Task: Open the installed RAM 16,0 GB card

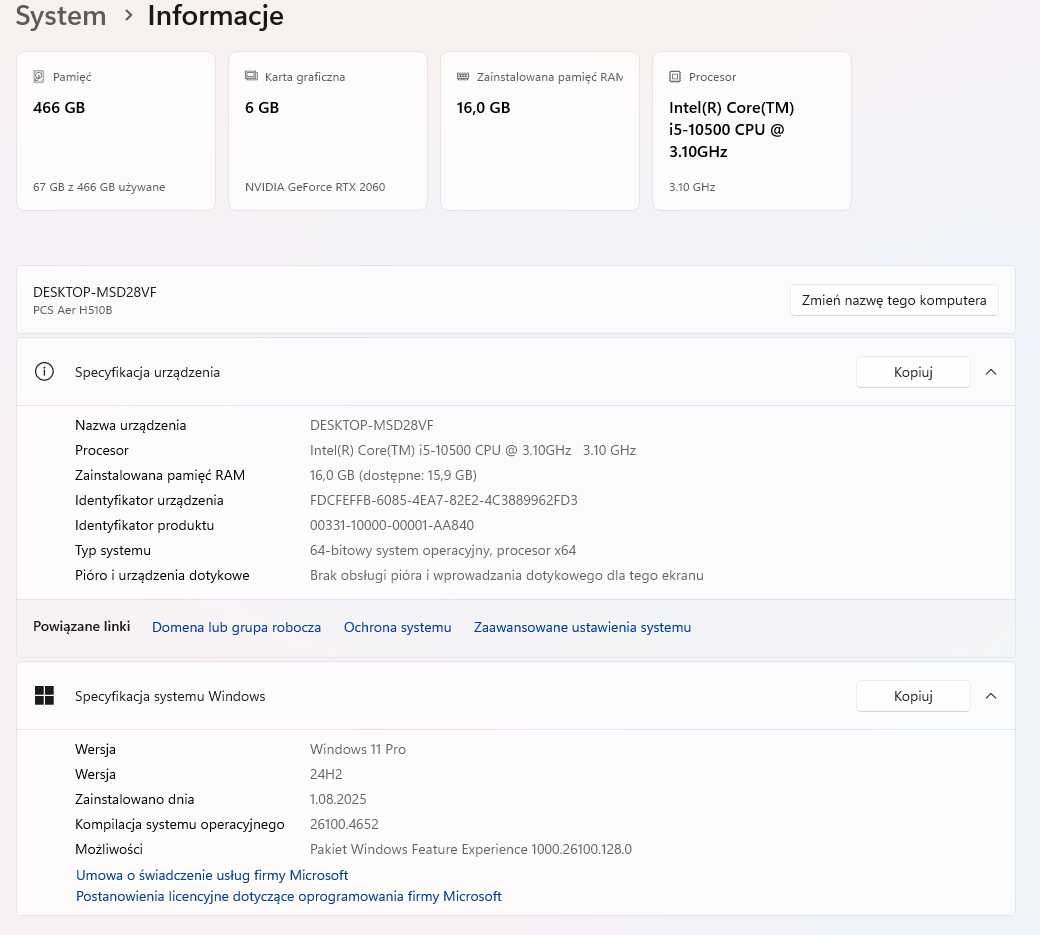Action: click(540, 131)
